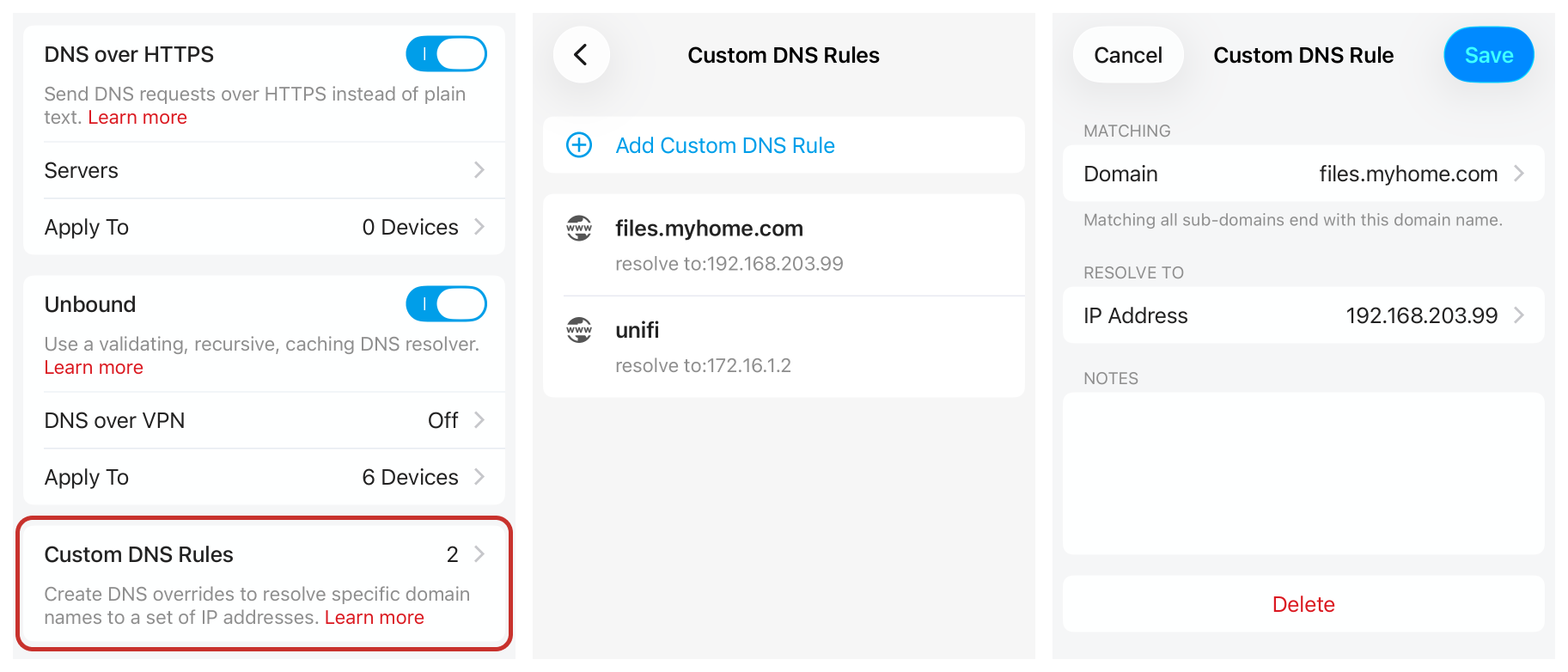Click Learn more under Unbound description
This screenshot has width=1568, height=672.
94,368
